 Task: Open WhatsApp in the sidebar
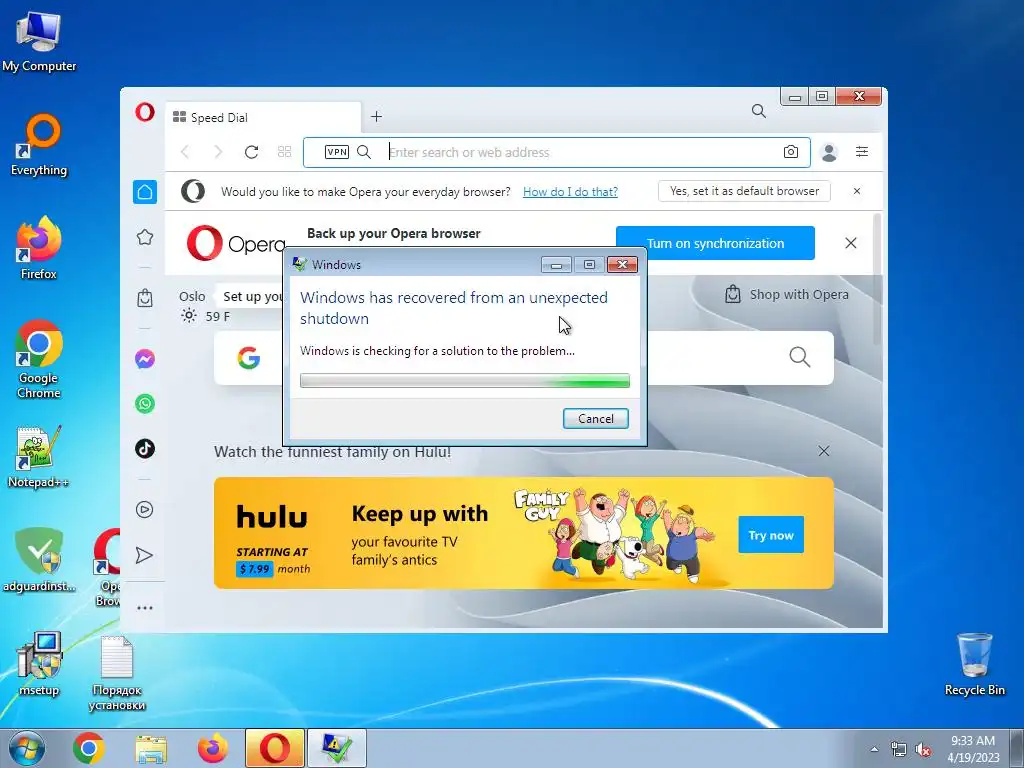pyautogui.click(x=145, y=404)
